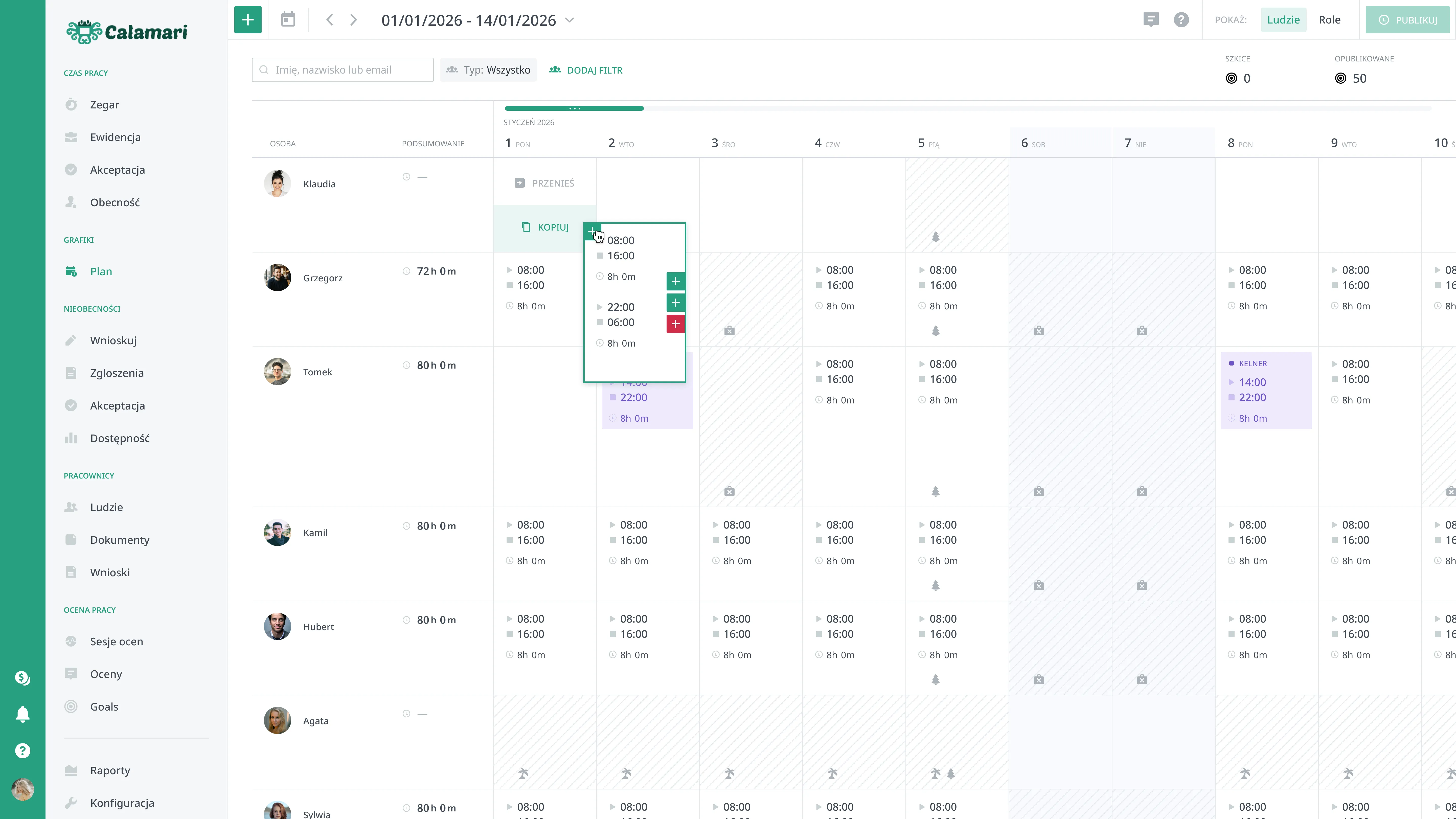Viewport: 1456px width, 819px height.
Task: Go to previous period arrow
Action: pos(330,20)
